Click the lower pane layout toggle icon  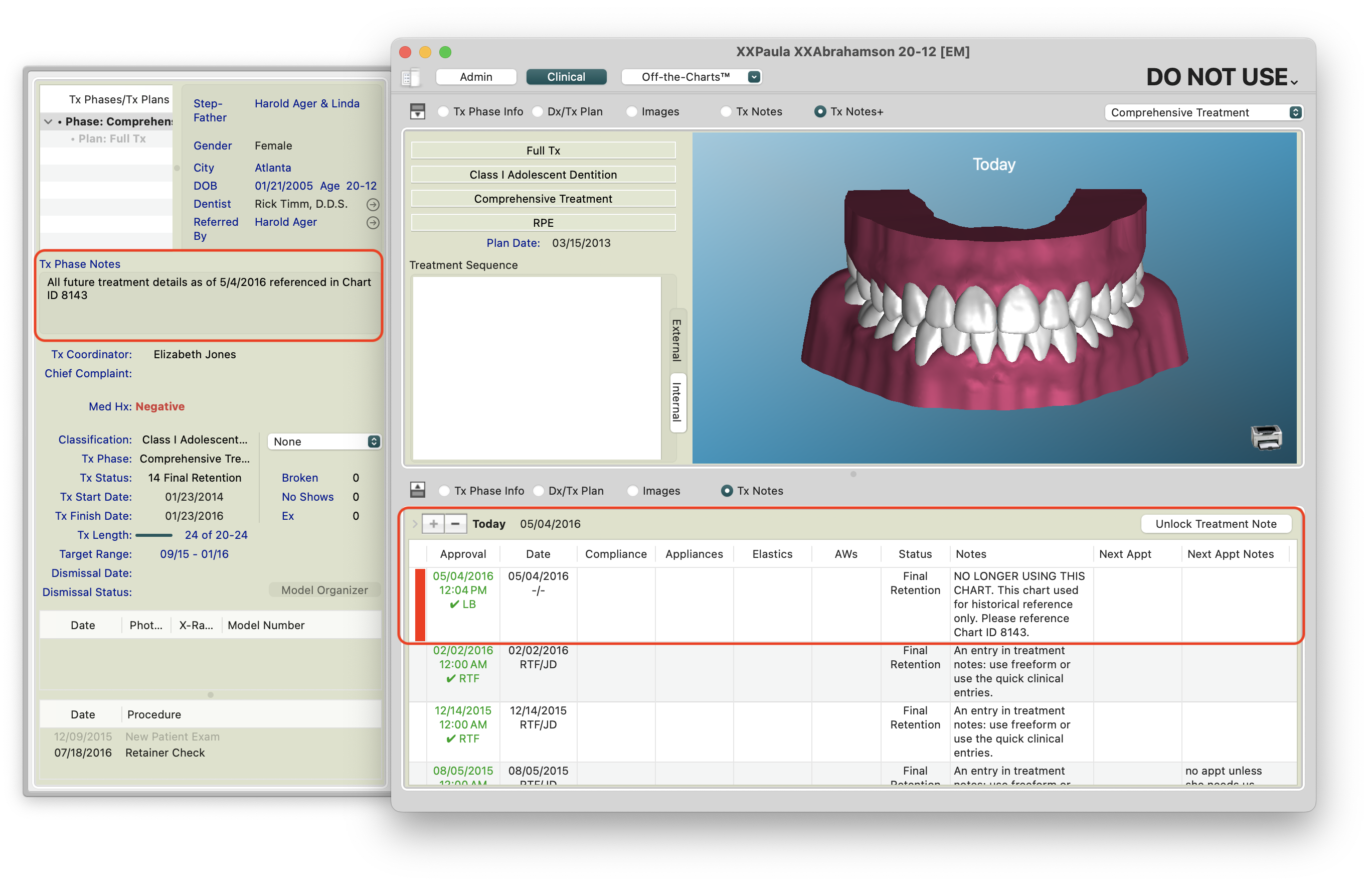click(x=417, y=490)
